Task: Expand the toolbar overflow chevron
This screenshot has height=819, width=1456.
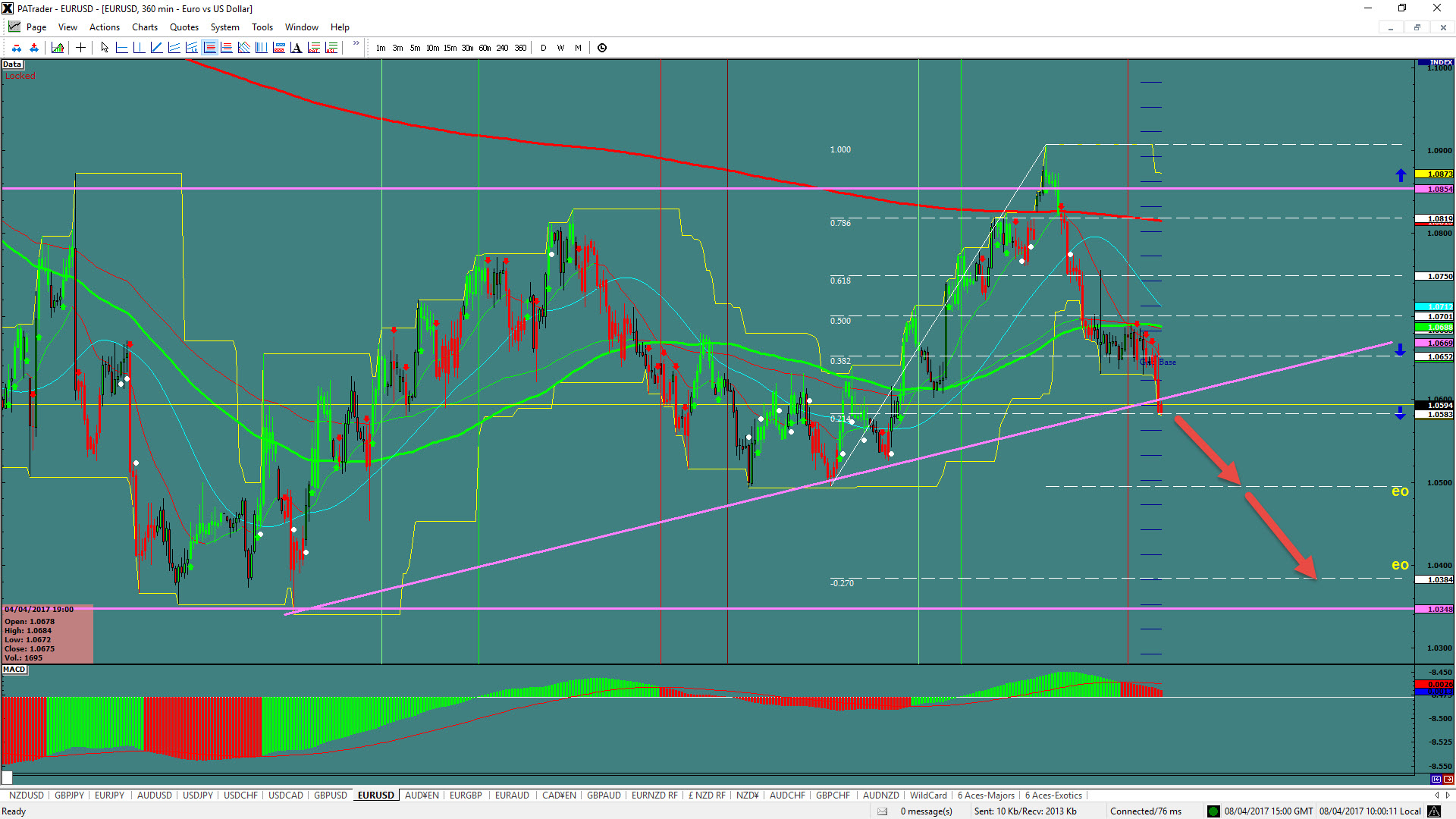Action: tap(356, 44)
